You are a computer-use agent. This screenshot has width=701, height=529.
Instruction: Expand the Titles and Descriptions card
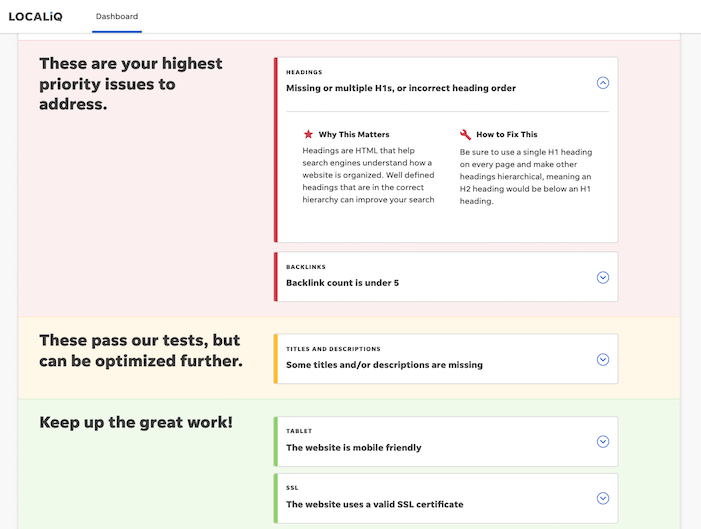click(603, 359)
